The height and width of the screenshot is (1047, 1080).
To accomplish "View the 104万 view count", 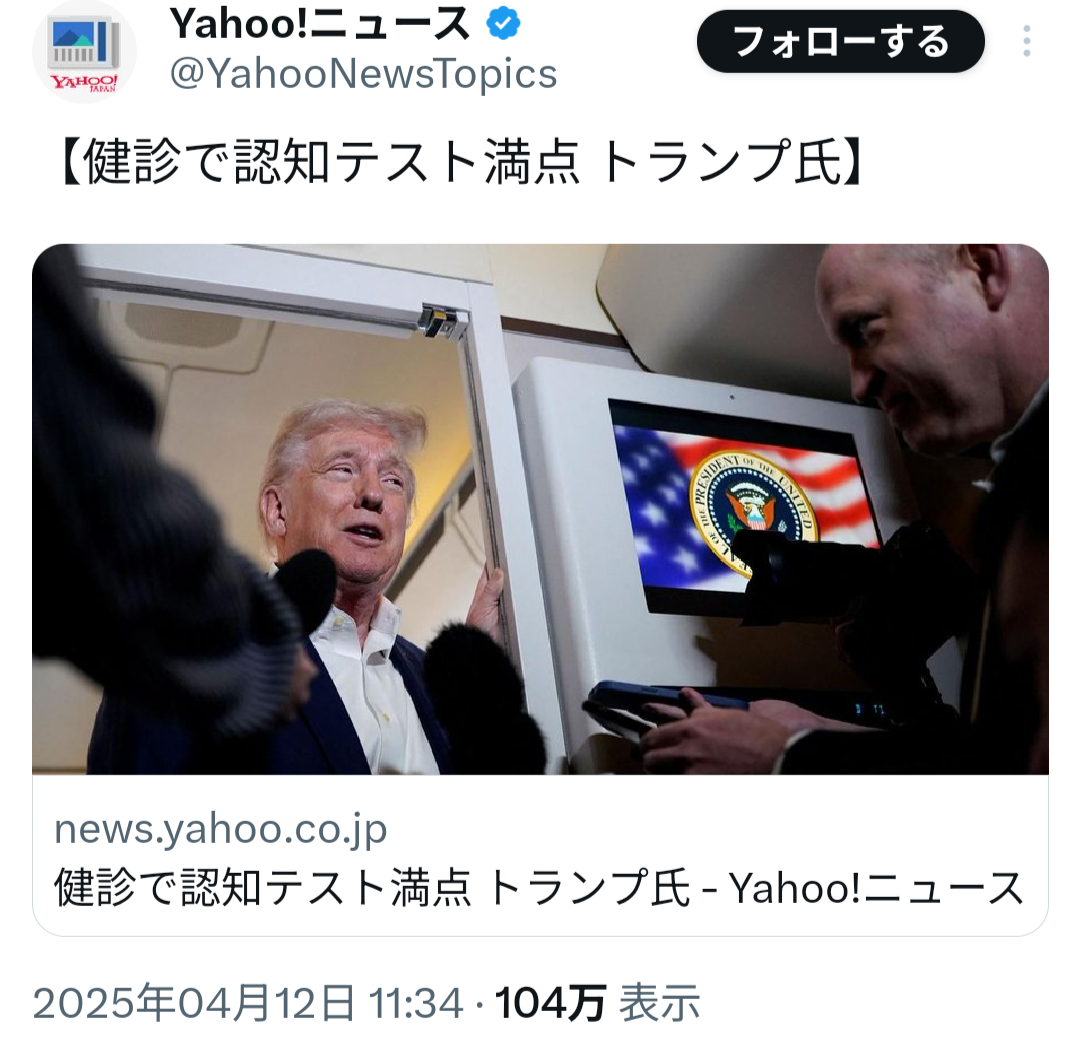I will pyautogui.click(x=550, y=1003).
